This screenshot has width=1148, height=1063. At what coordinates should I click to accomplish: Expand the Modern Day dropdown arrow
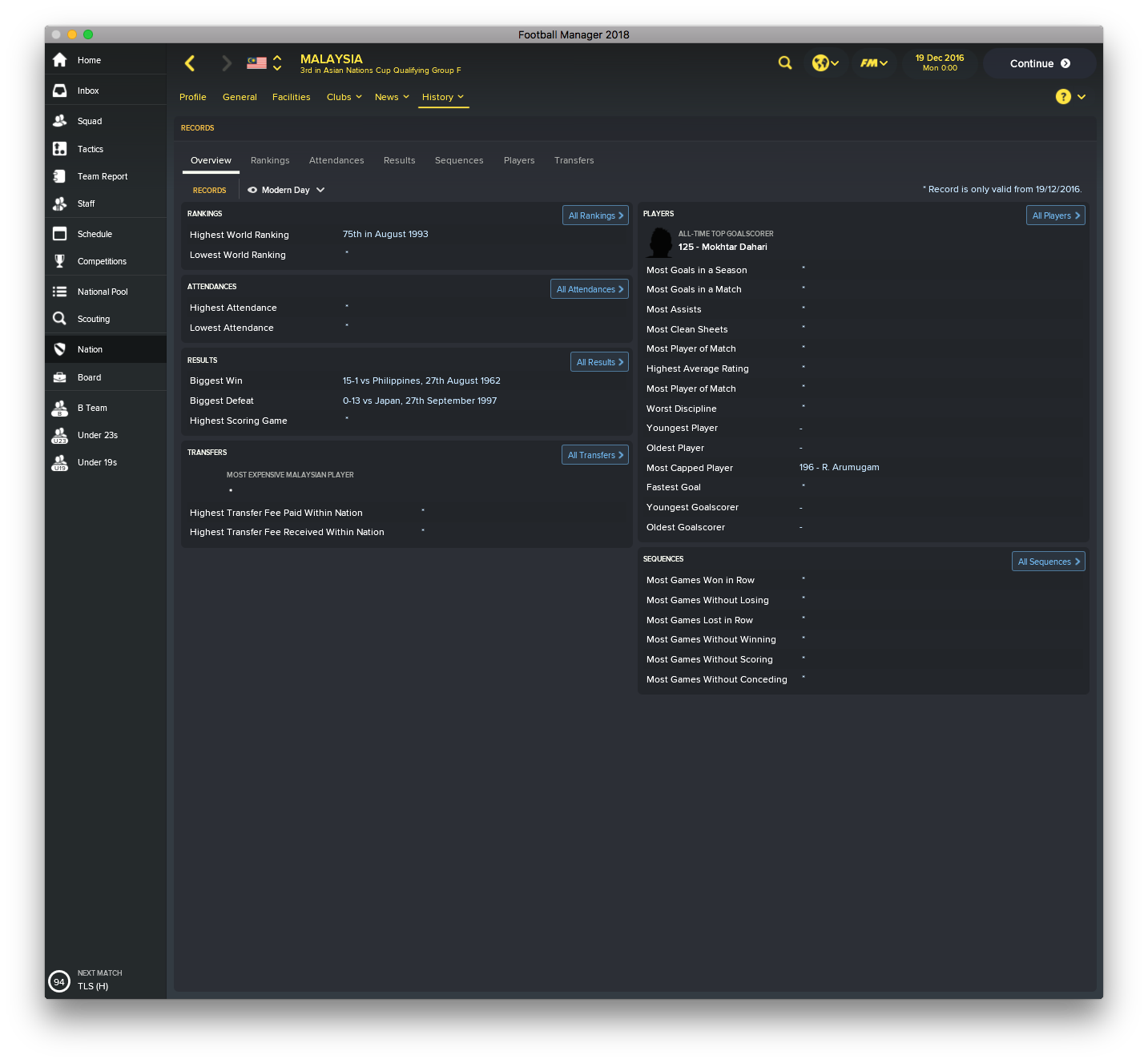pyautogui.click(x=320, y=190)
